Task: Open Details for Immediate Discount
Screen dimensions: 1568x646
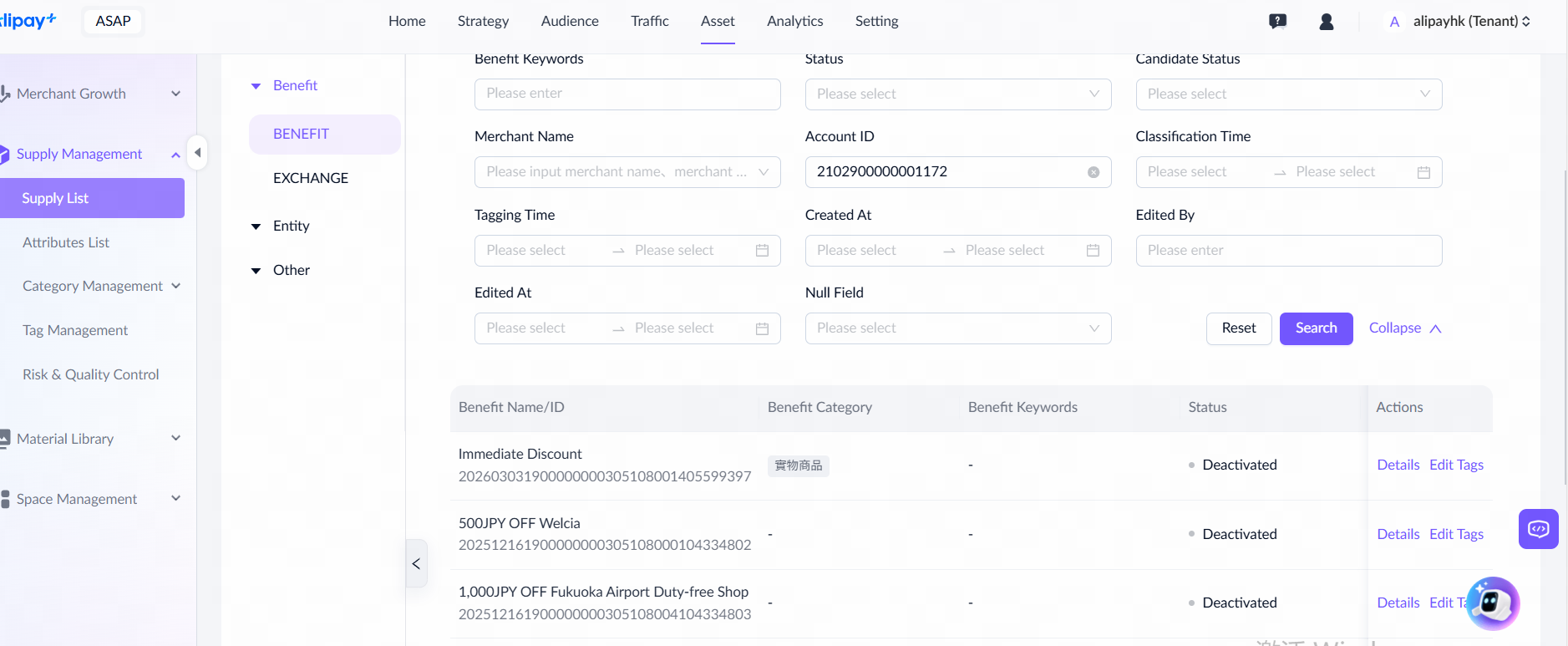Action: pos(1398,465)
